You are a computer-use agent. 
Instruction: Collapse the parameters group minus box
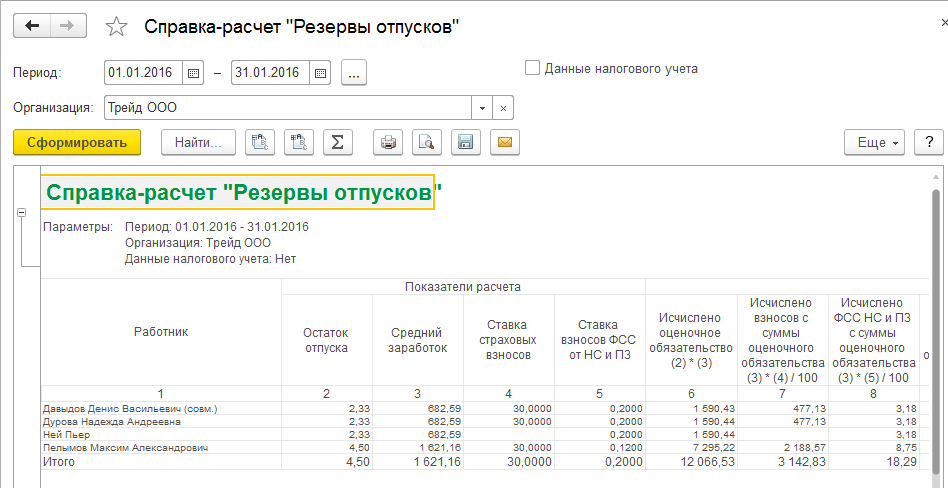pyautogui.click(x=21, y=212)
